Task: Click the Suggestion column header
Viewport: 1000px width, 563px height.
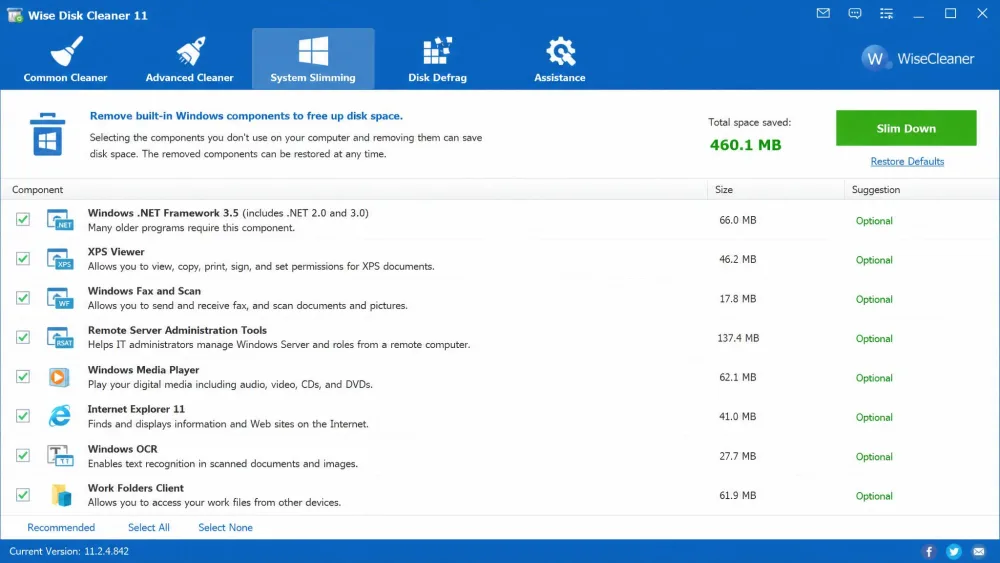Action: (922, 189)
